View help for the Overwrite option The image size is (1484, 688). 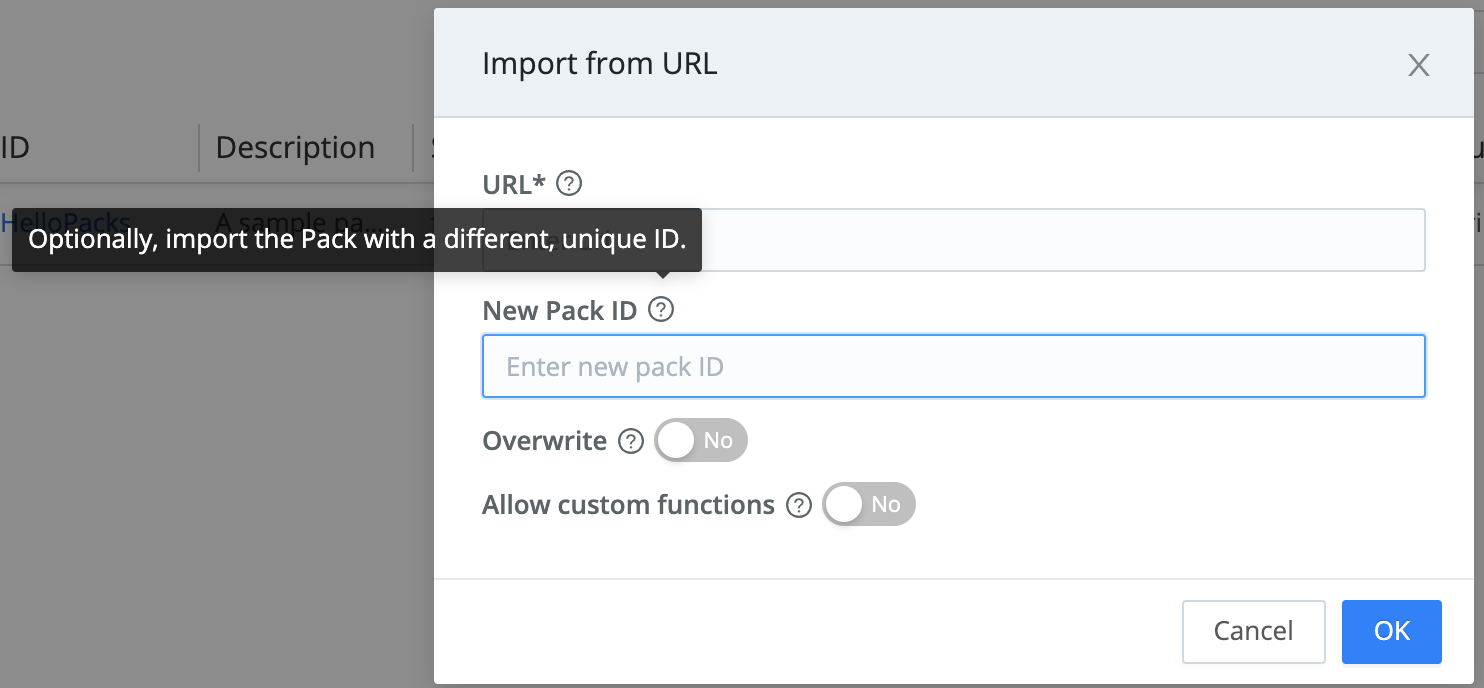631,441
